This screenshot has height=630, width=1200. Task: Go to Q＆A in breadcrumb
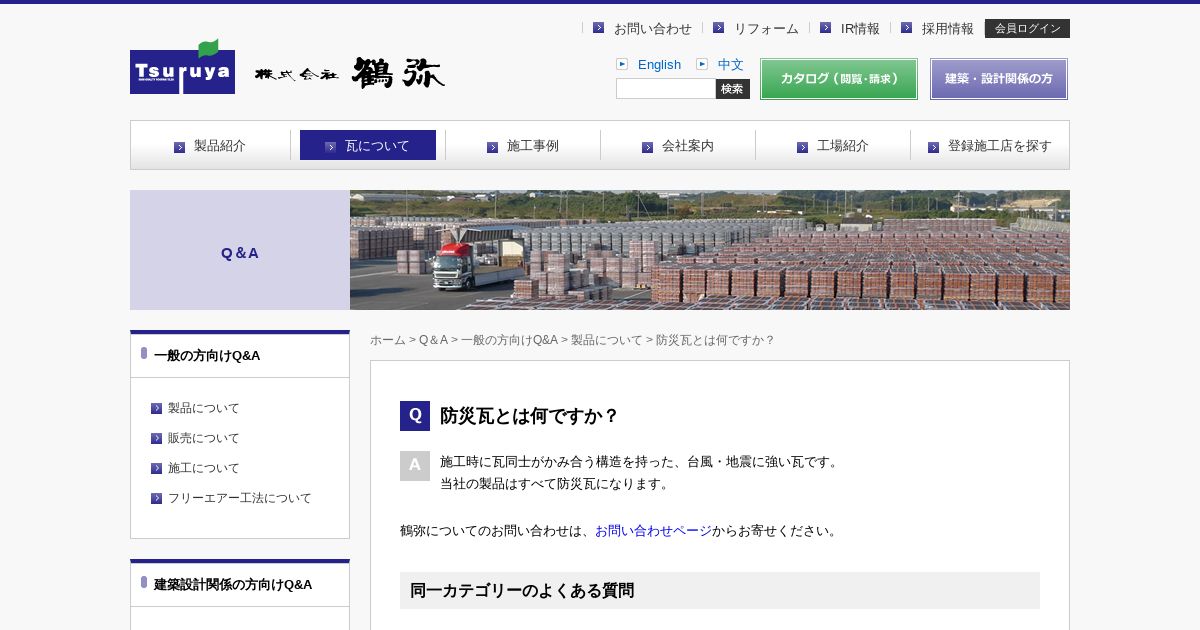click(433, 340)
